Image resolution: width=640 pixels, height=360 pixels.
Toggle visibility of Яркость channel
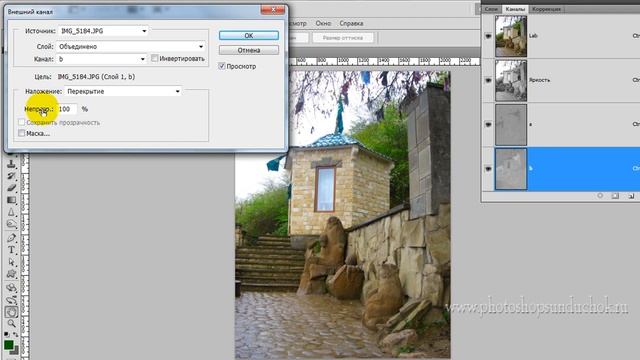pos(488,80)
